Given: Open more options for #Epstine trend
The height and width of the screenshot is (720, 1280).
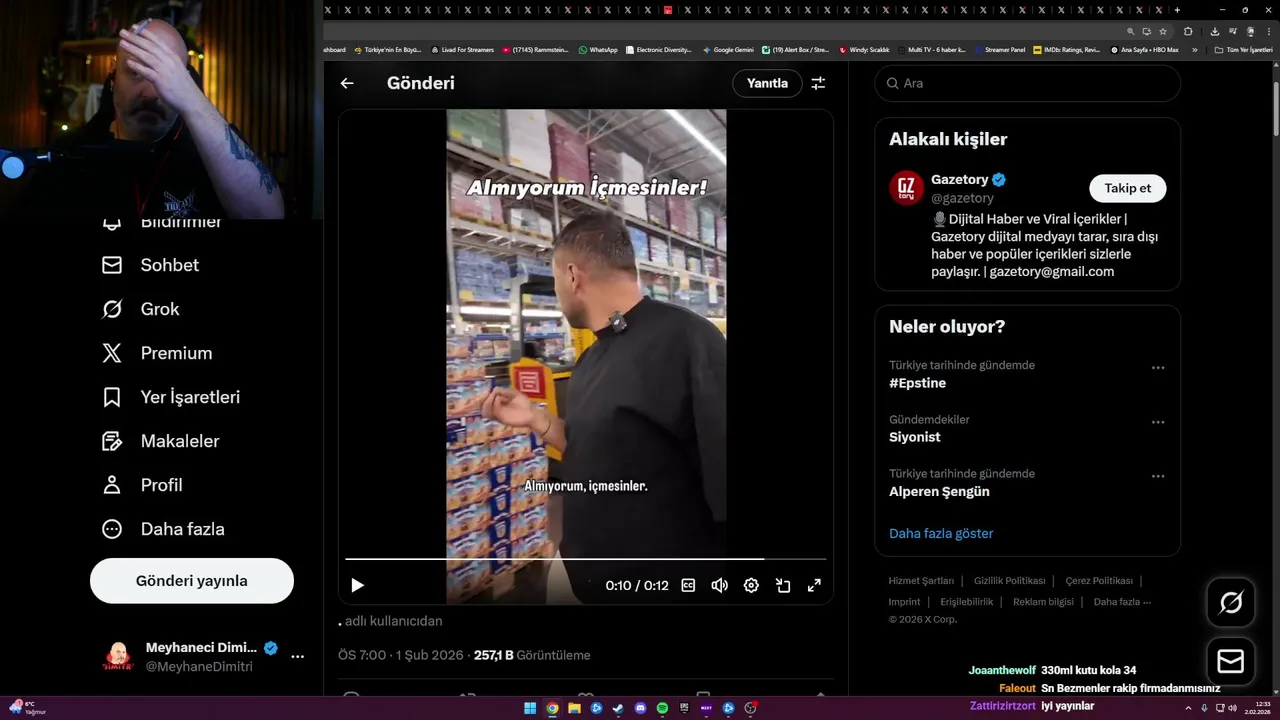Looking at the screenshot, I should 1158,368.
